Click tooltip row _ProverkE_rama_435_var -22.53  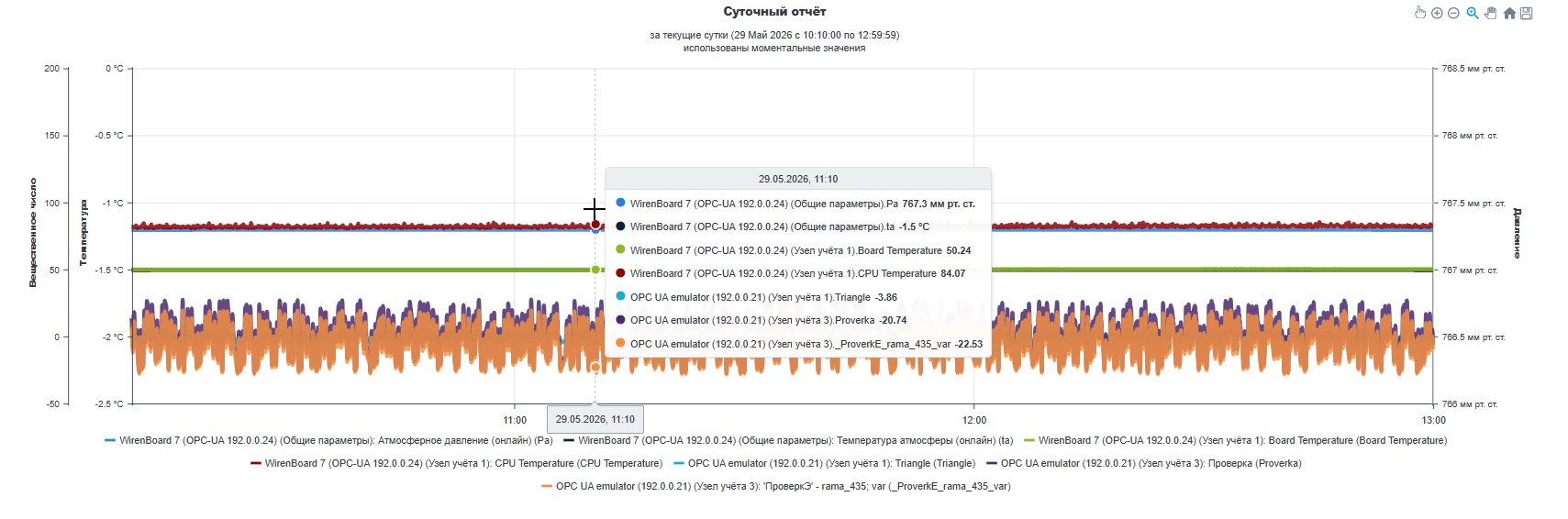click(x=798, y=344)
